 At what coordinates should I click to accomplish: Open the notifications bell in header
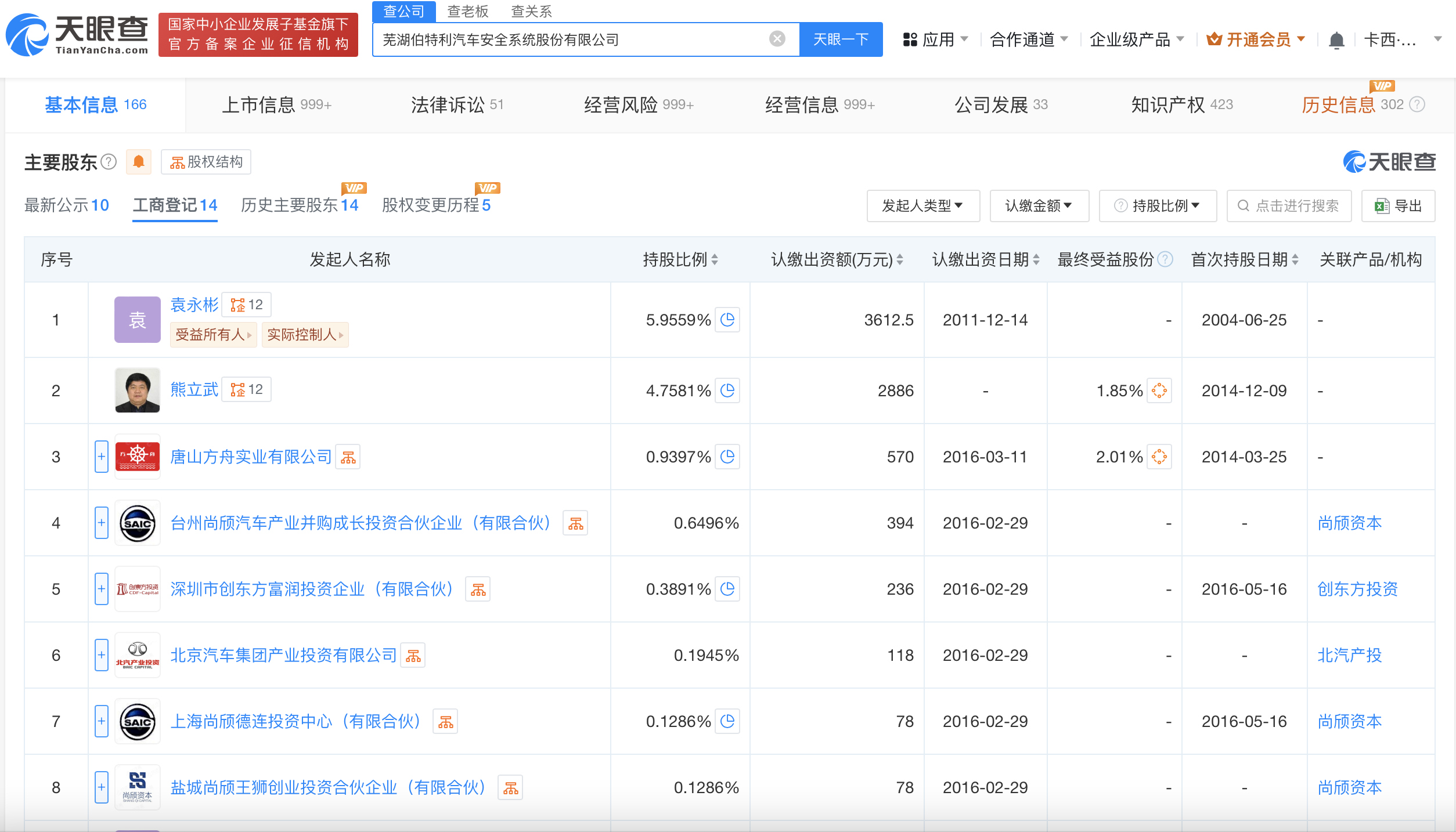click(1336, 40)
